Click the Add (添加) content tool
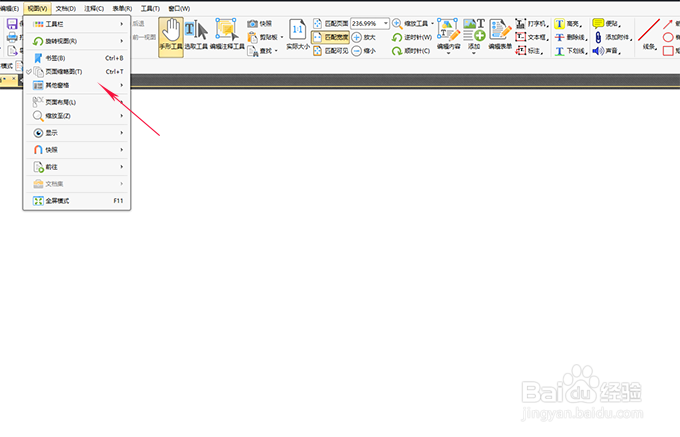This screenshot has height=437, width=680. click(474, 35)
